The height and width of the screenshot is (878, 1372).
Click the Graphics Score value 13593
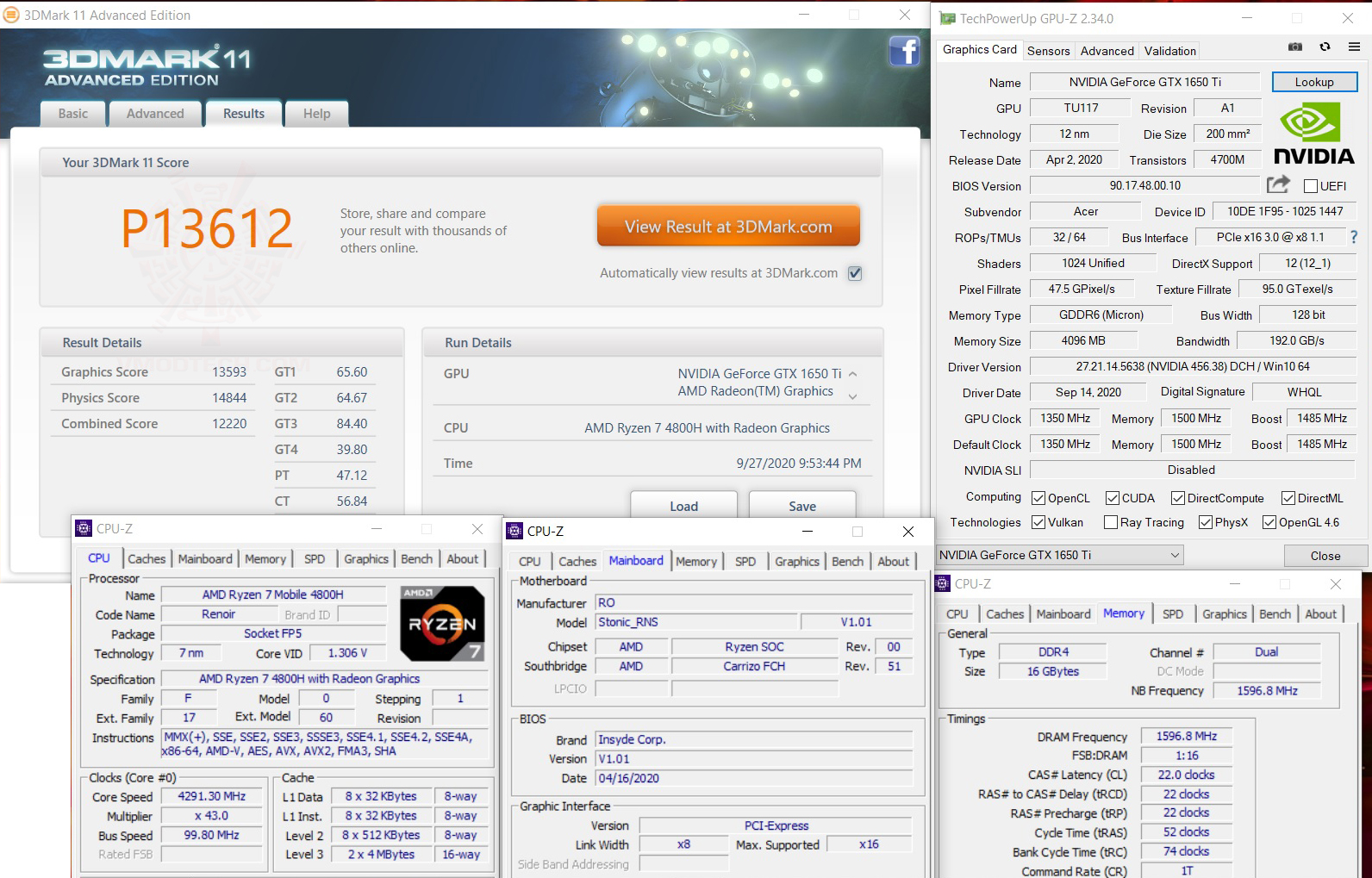tap(229, 372)
